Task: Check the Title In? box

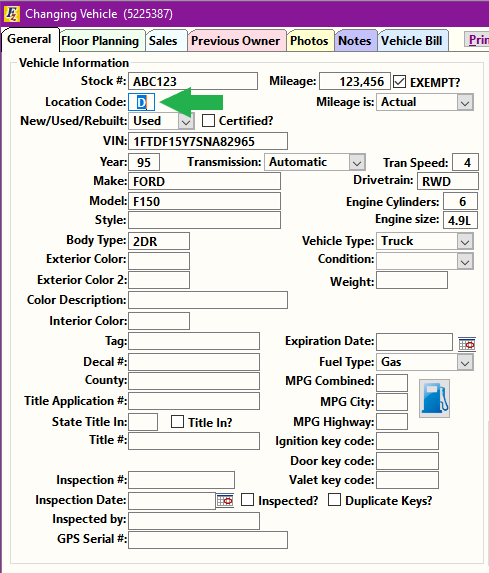Action: pyautogui.click(x=177, y=421)
